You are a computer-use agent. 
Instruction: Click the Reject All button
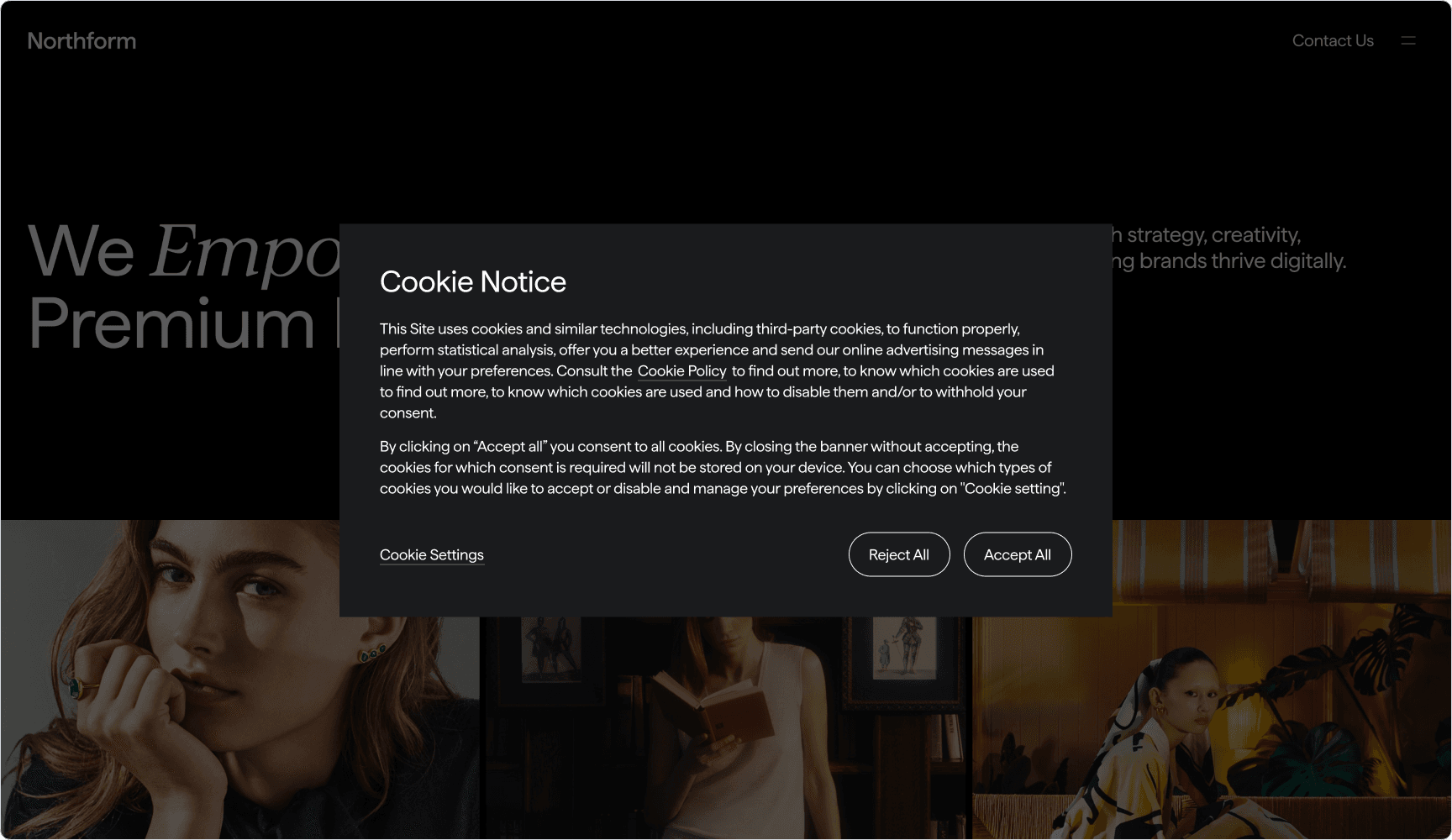899,554
